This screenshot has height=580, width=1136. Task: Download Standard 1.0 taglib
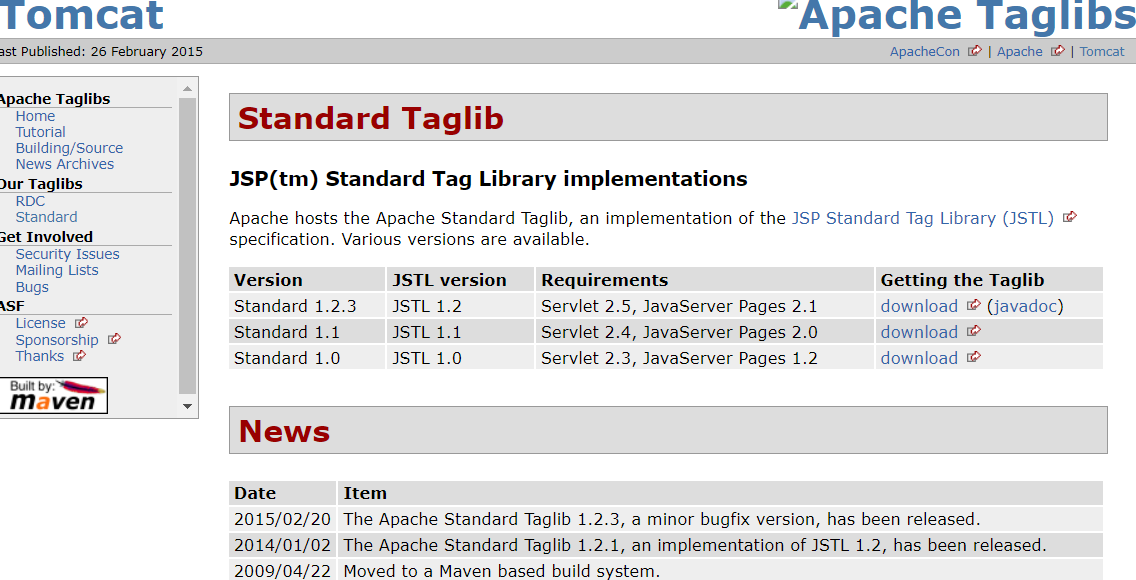pos(919,358)
